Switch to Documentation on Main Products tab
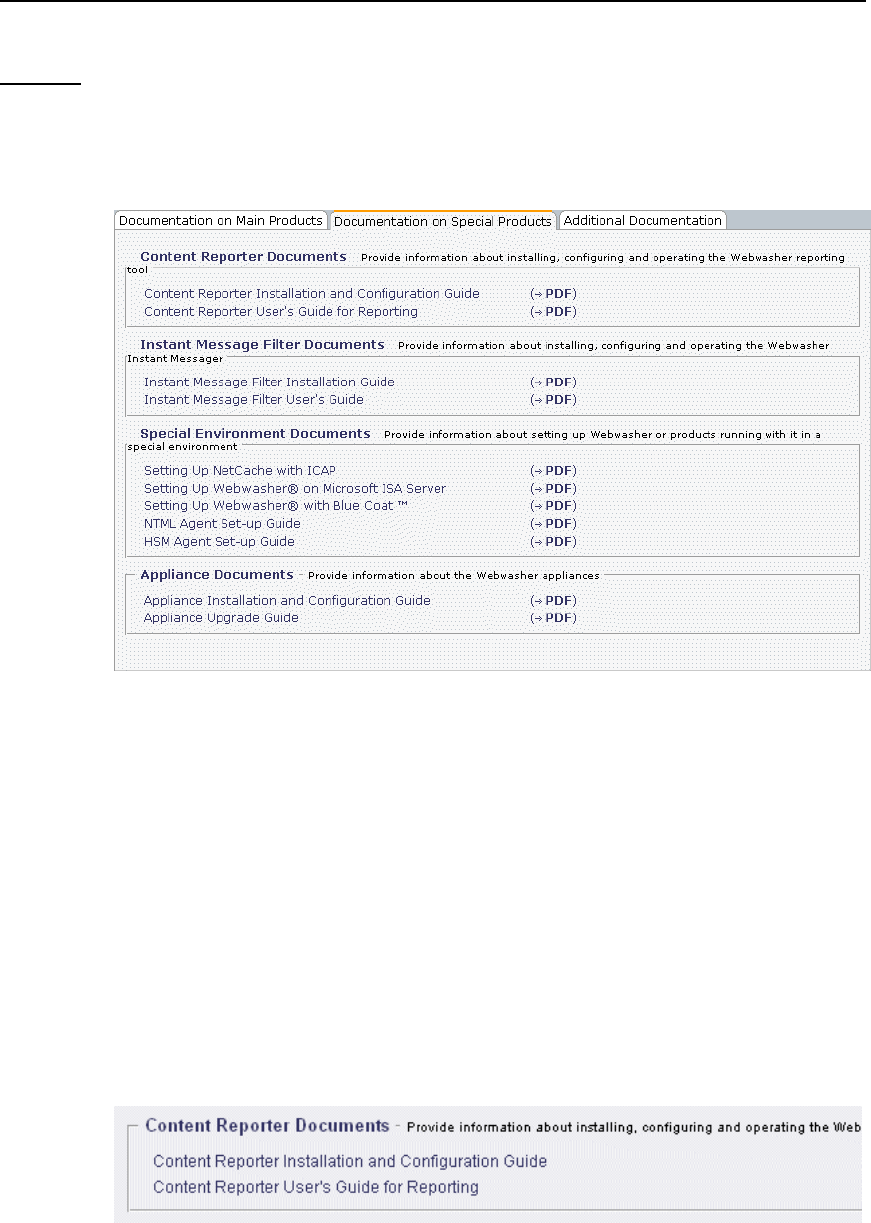Image resolution: width=871 pixels, height=1223 pixels. tap(221, 220)
